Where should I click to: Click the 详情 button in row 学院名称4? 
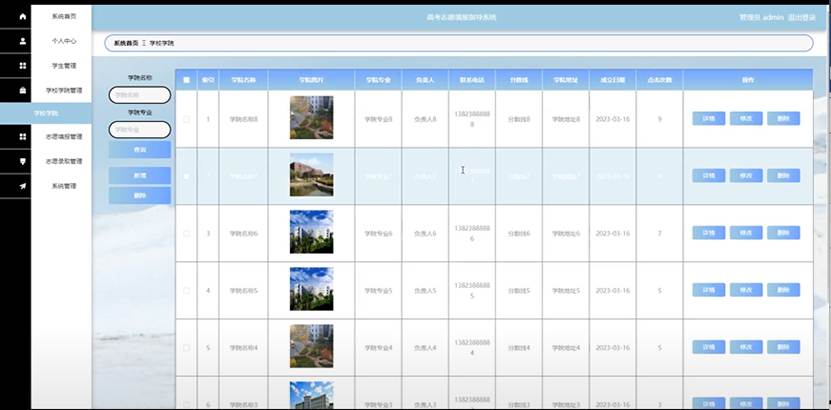click(709, 347)
